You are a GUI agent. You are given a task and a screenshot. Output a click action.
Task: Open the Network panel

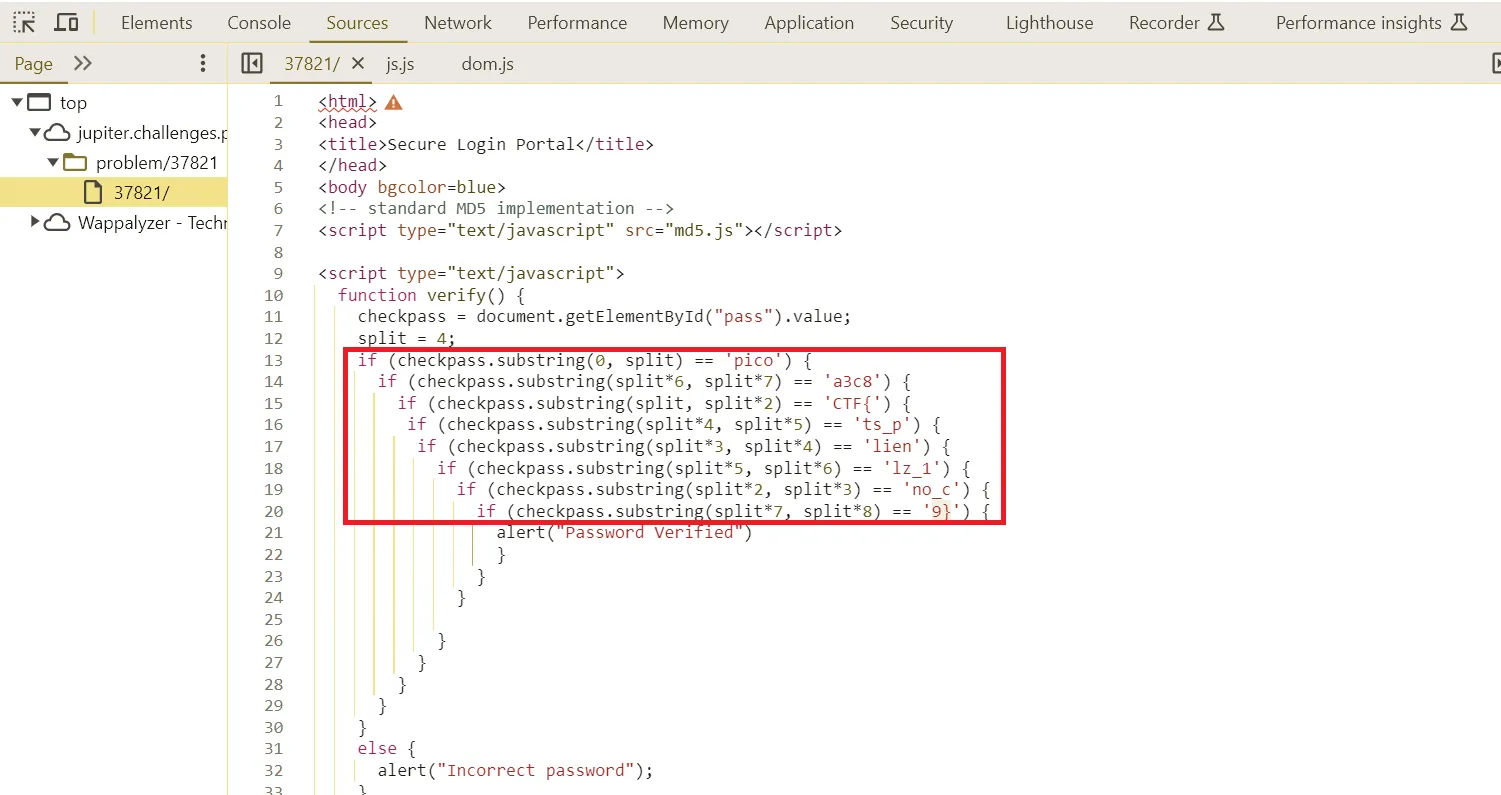(458, 22)
